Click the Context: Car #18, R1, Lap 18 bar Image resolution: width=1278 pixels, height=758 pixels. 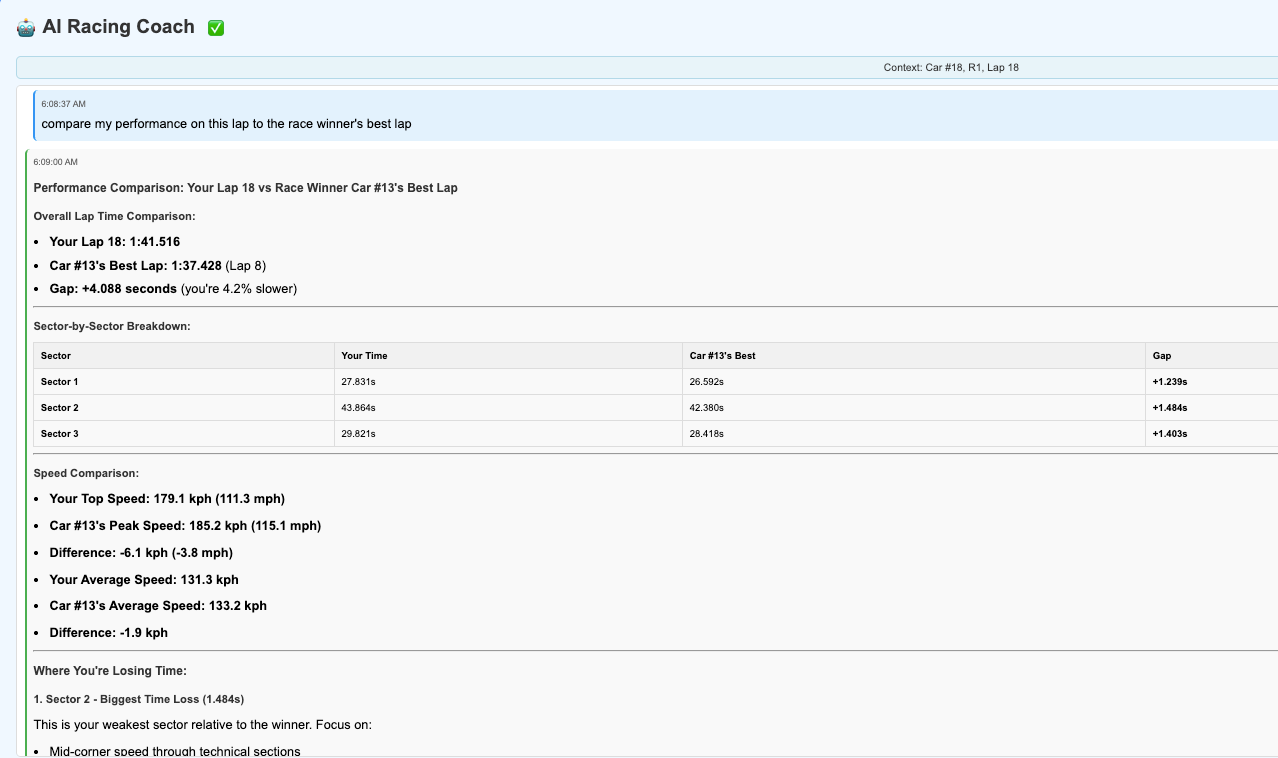point(647,68)
